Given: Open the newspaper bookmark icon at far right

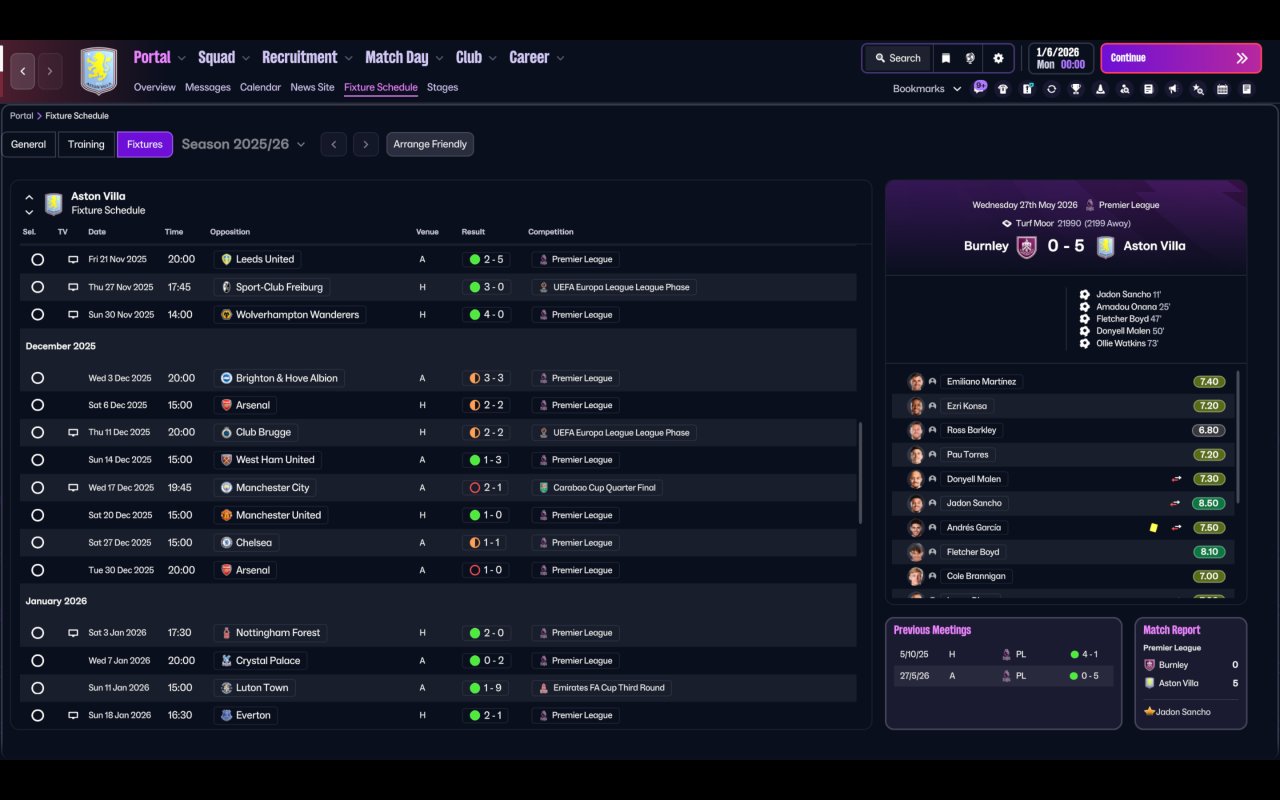Looking at the screenshot, I should (x=1247, y=89).
